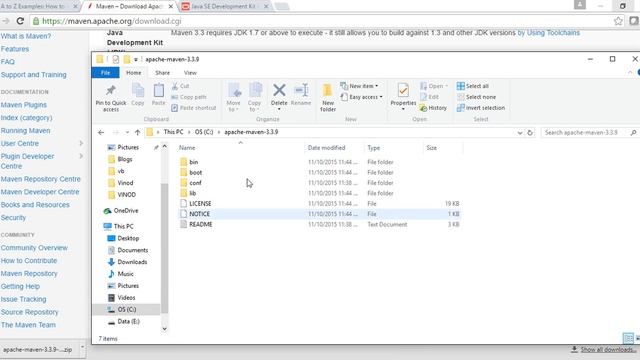Viewport: 640px width, 360px height.
Task: Click the Rename icon
Action: click(x=301, y=90)
